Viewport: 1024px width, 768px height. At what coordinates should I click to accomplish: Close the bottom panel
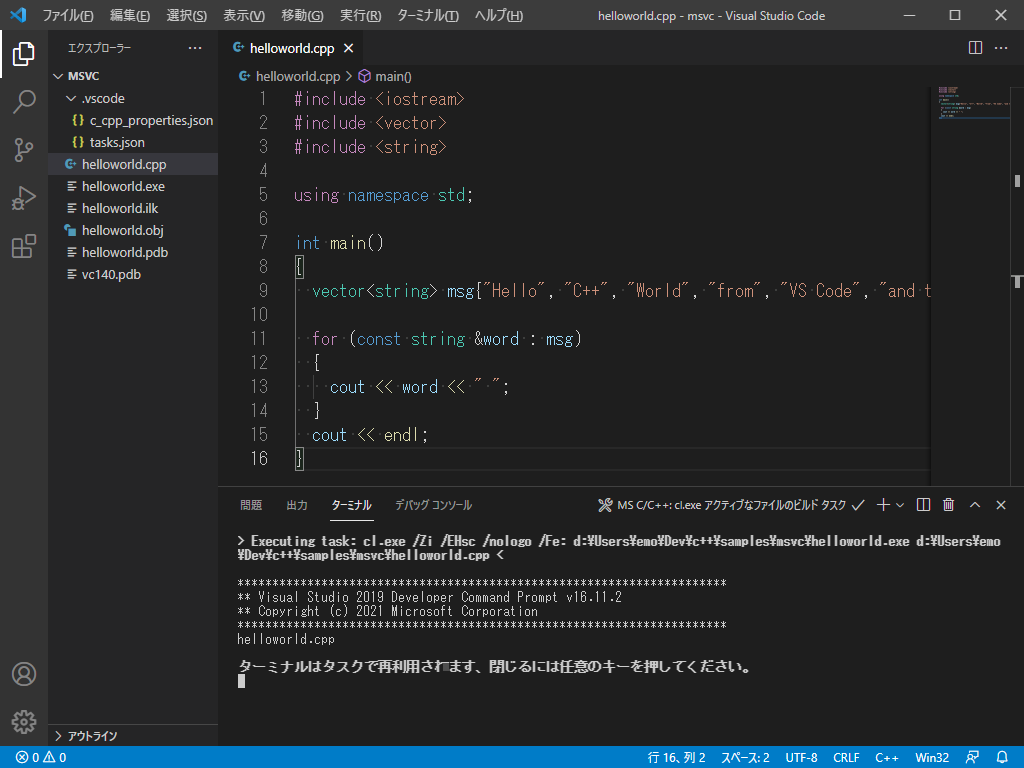[x=1001, y=505]
